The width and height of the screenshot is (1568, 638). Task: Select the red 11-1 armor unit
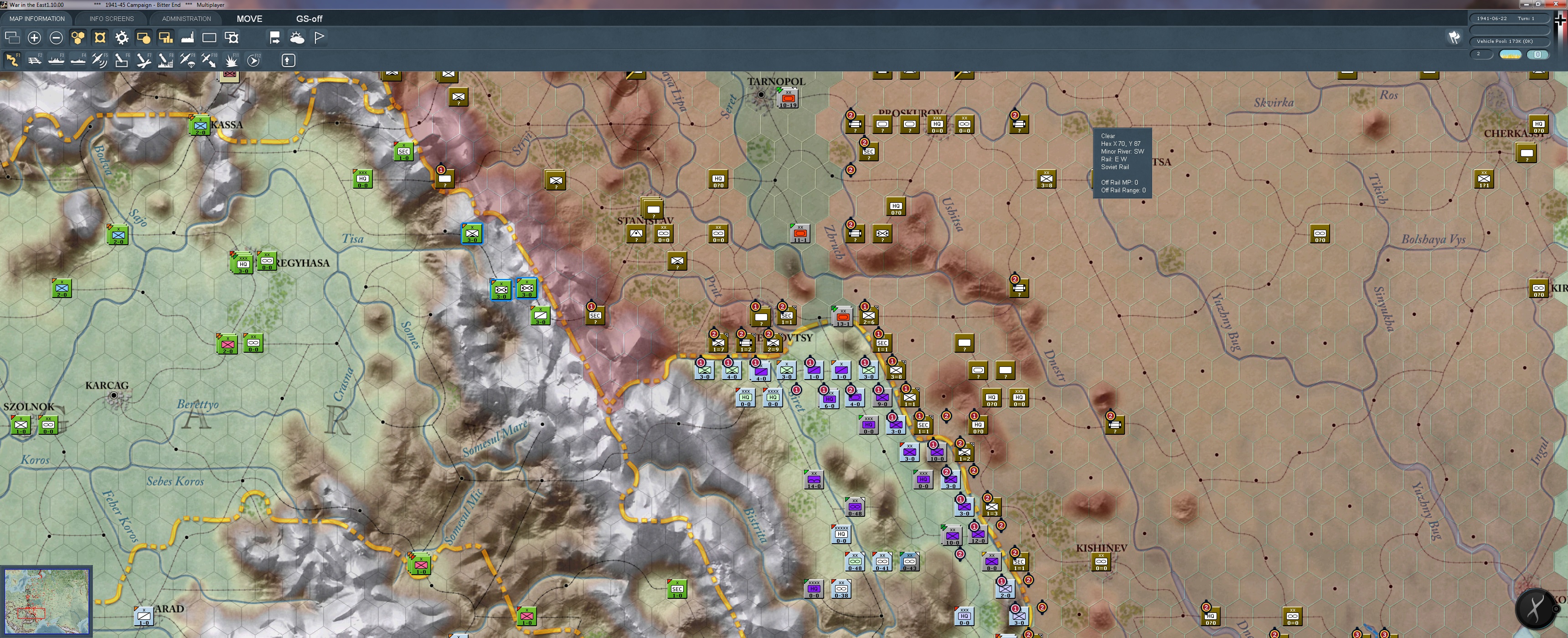(800, 234)
